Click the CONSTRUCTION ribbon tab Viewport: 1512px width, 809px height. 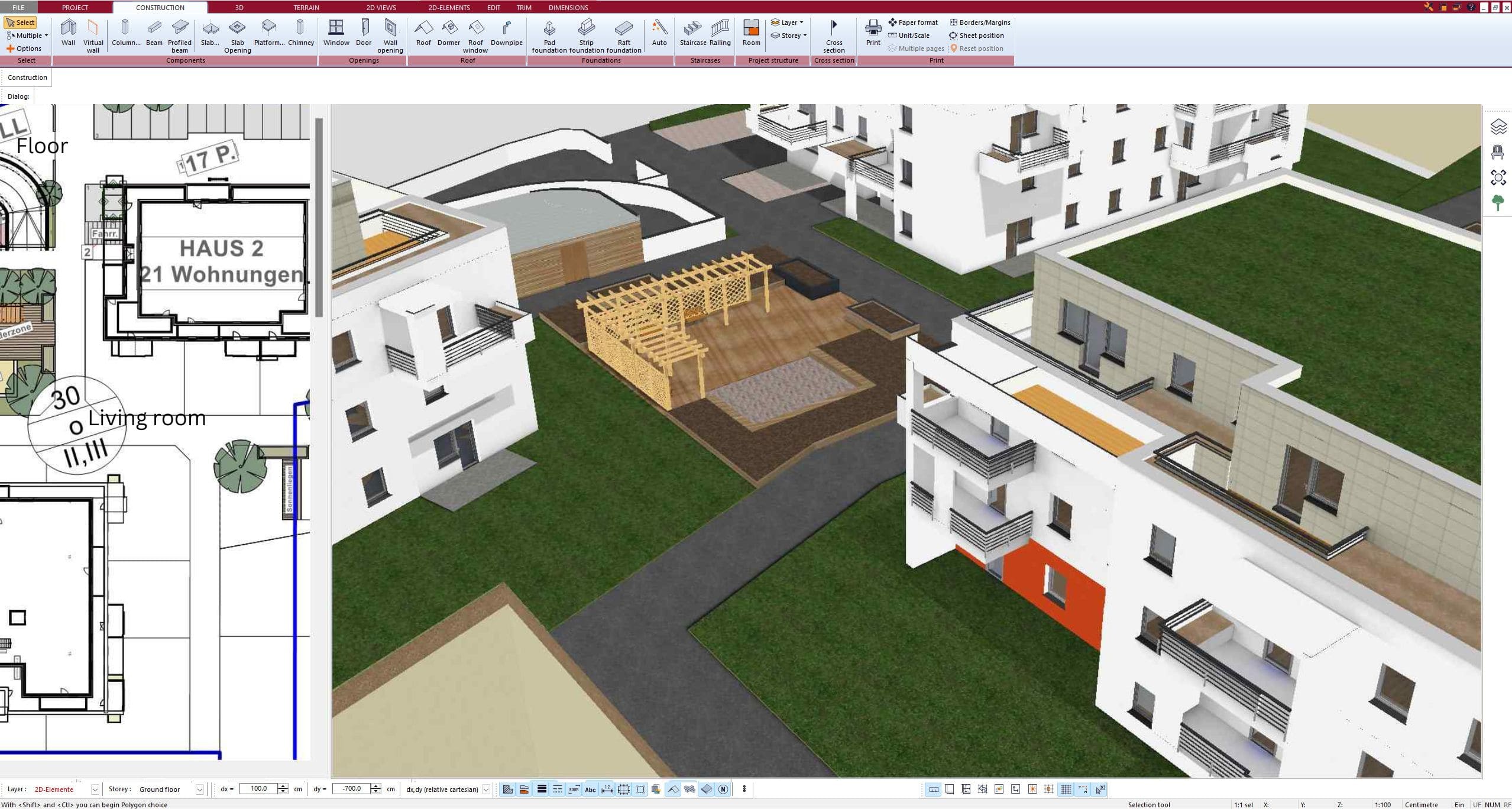pyautogui.click(x=159, y=7)
